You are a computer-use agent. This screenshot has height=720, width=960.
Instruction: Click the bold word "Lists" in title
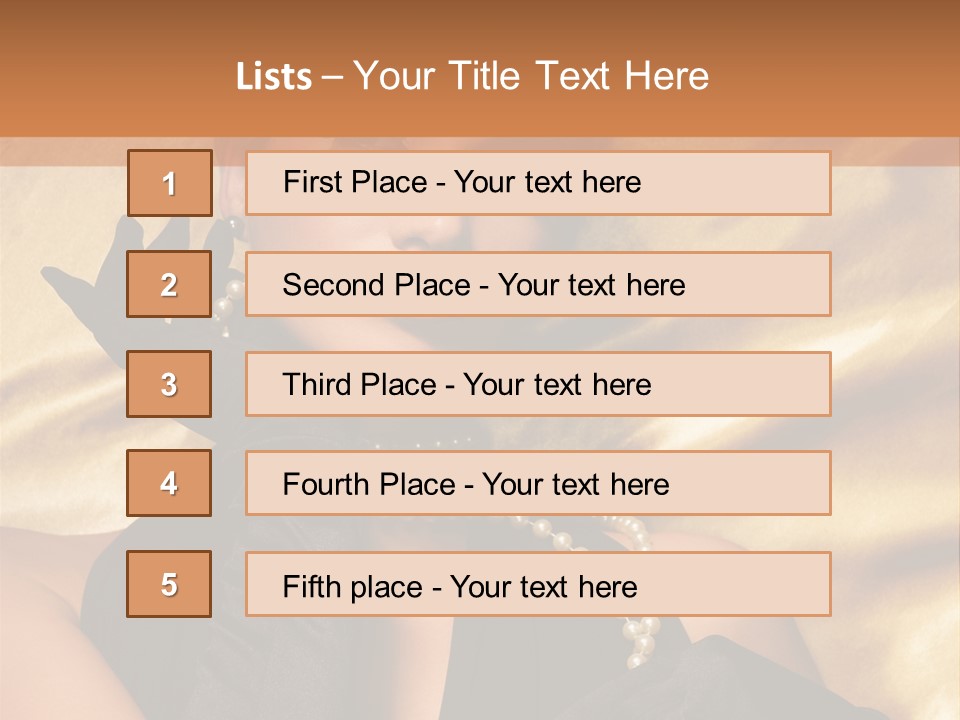273,77
